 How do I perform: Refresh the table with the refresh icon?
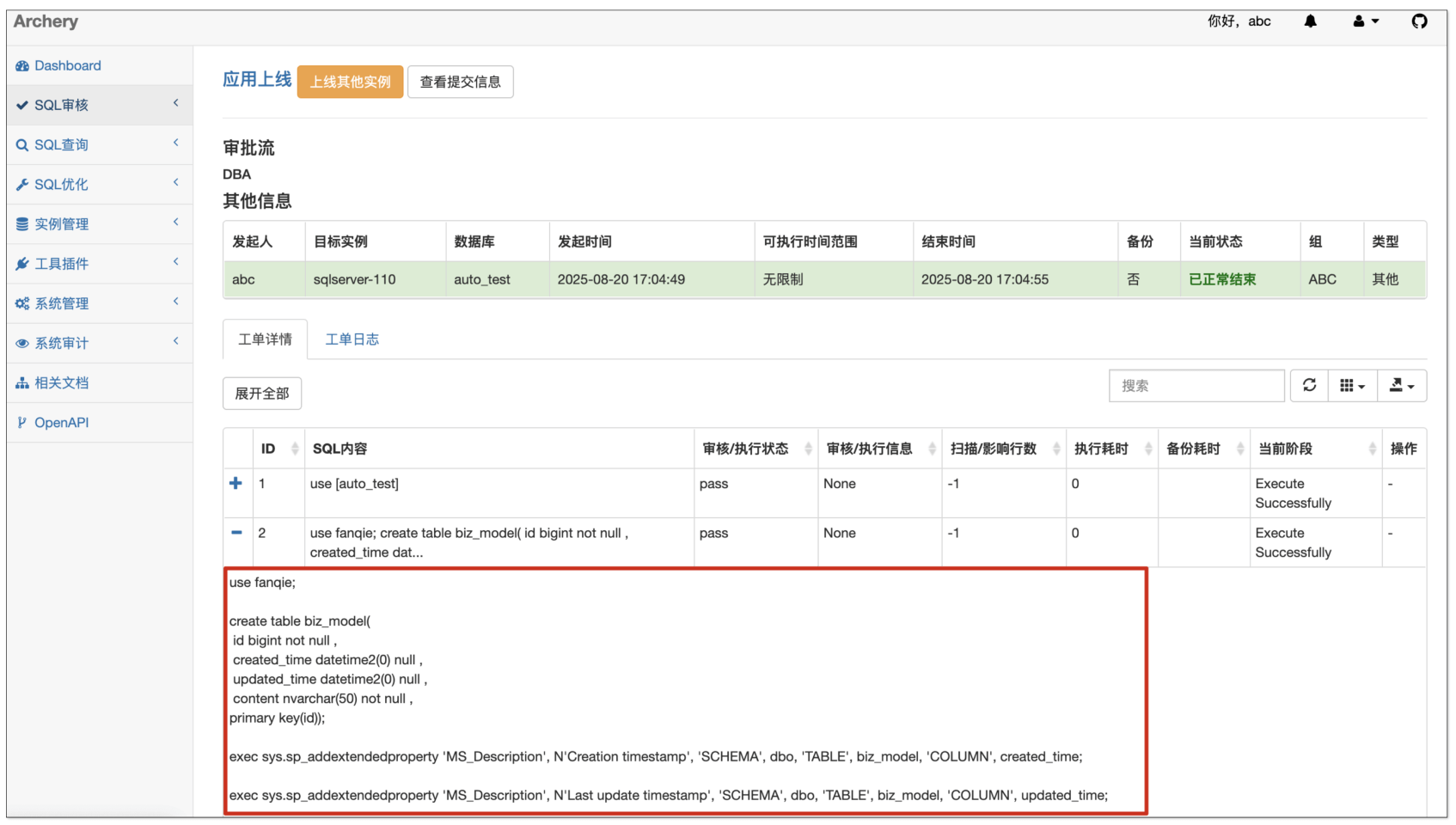tap(1309, 386)
